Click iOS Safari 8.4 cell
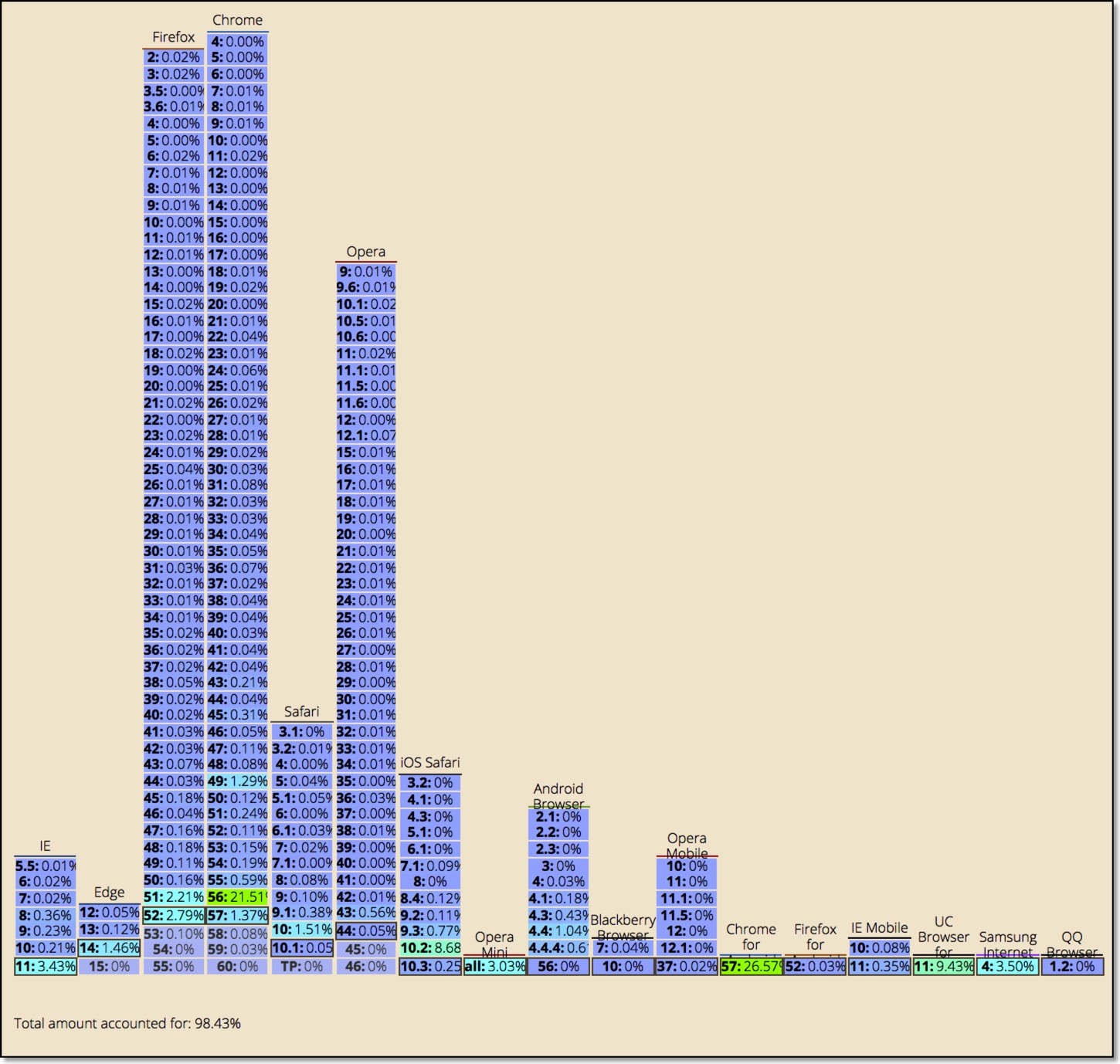Screen dimensions: 1120x1064 [x=430, y=899]
